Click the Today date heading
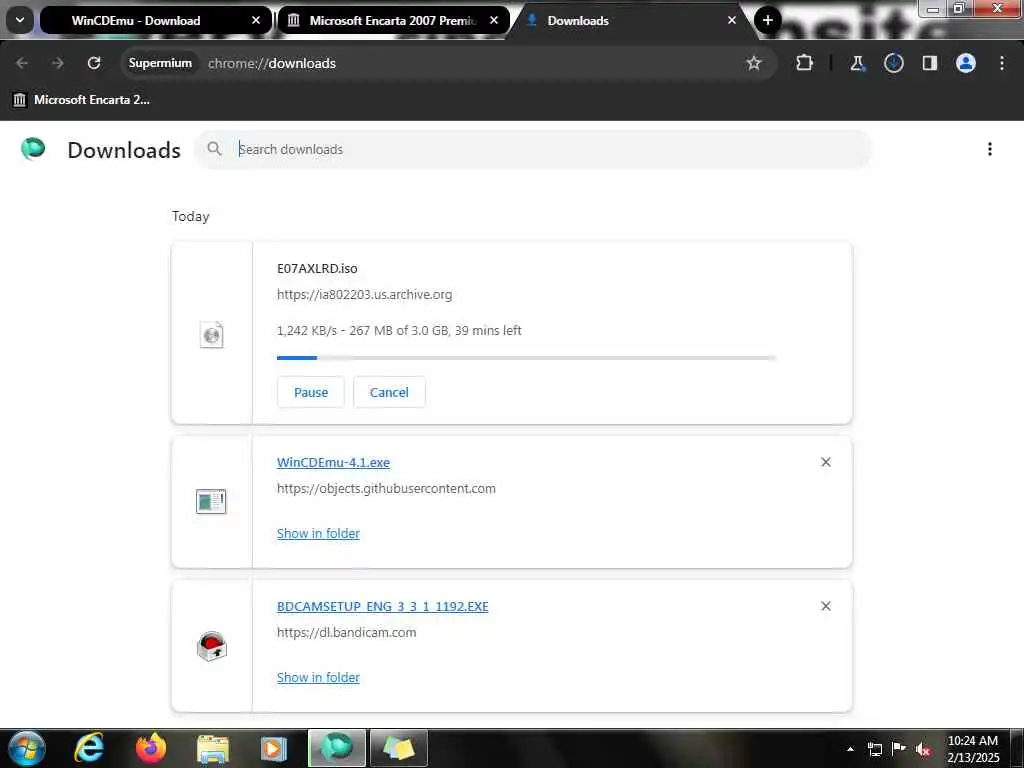This screenshot has width=1024, height=768. [x=191, y=216]
